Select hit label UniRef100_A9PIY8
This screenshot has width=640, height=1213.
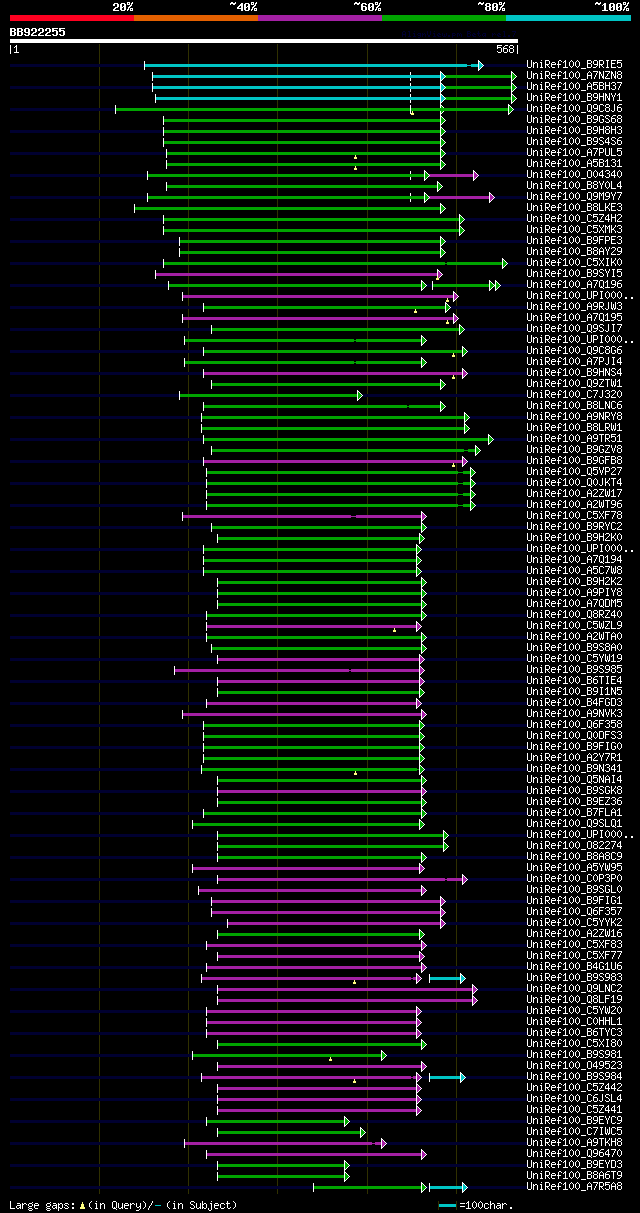[x=574, y=593]
